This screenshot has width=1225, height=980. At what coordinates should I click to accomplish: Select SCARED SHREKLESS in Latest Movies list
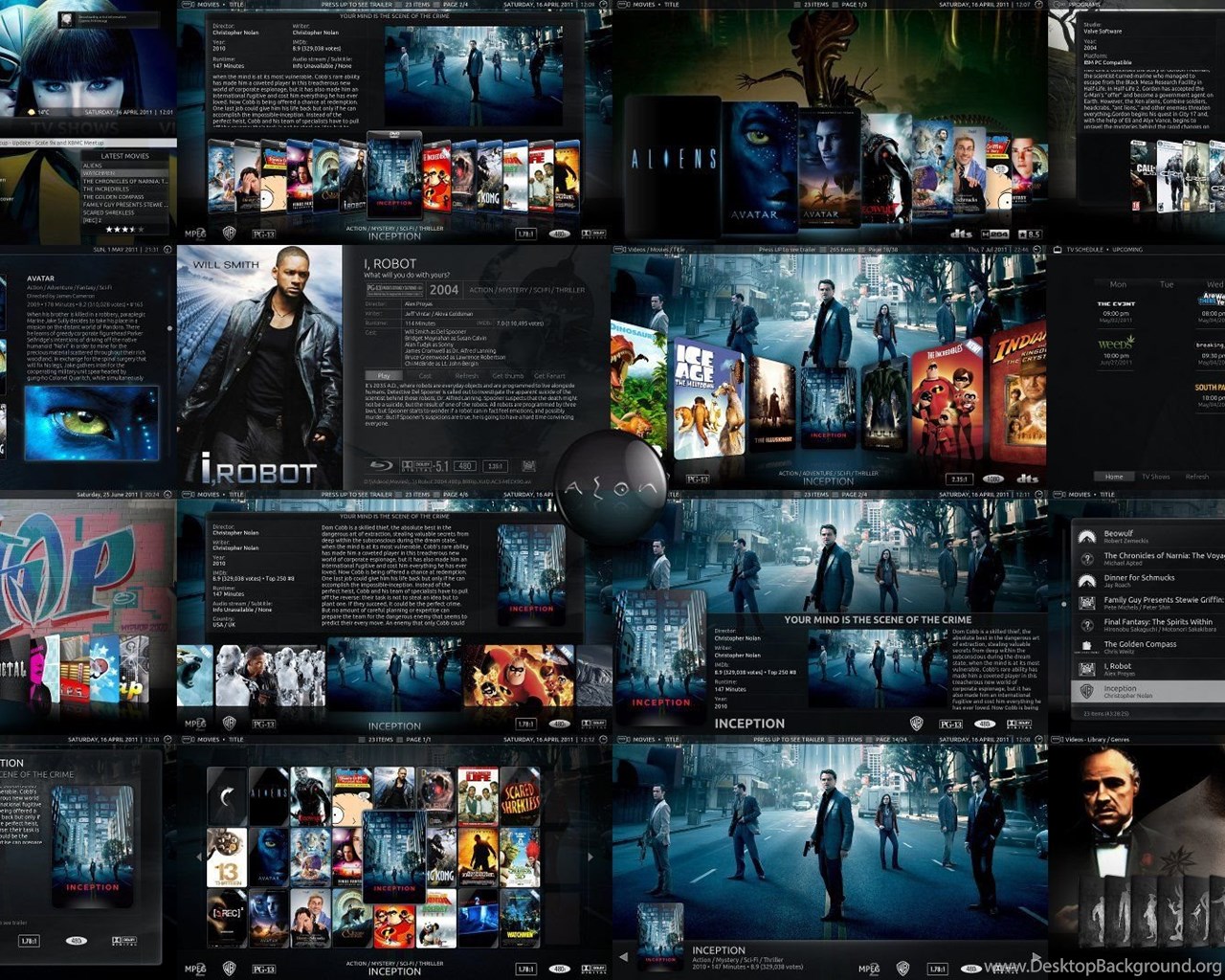point(123,212)
